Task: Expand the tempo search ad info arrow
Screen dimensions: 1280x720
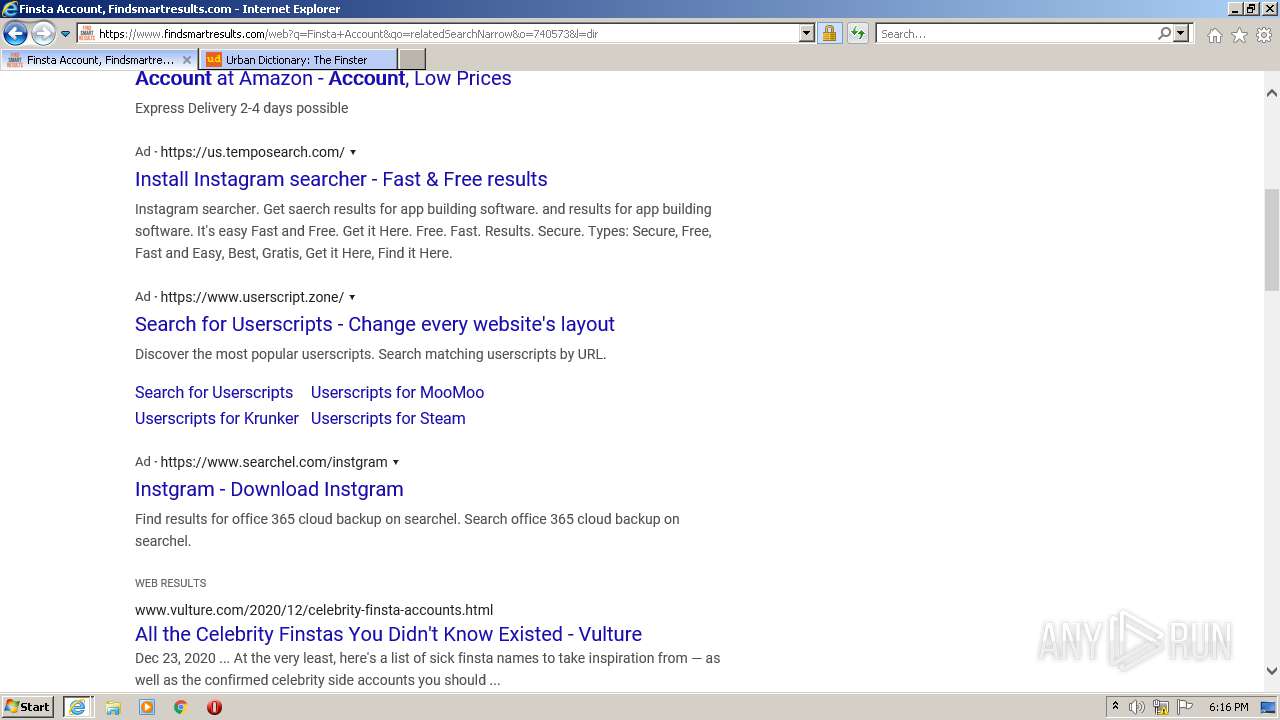Action: (x=352, y=153)
